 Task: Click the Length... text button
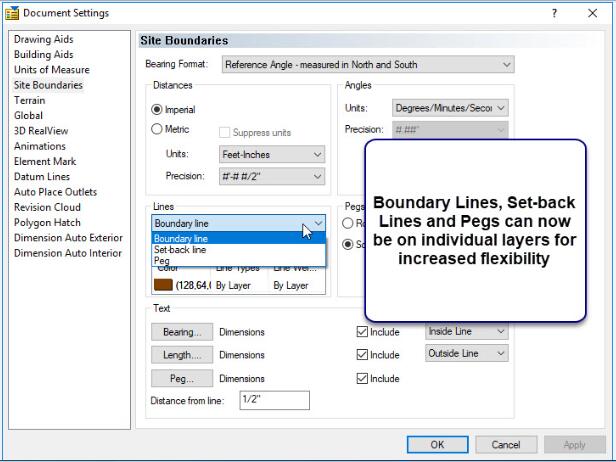pyautogui.click(x=181, y=355)
